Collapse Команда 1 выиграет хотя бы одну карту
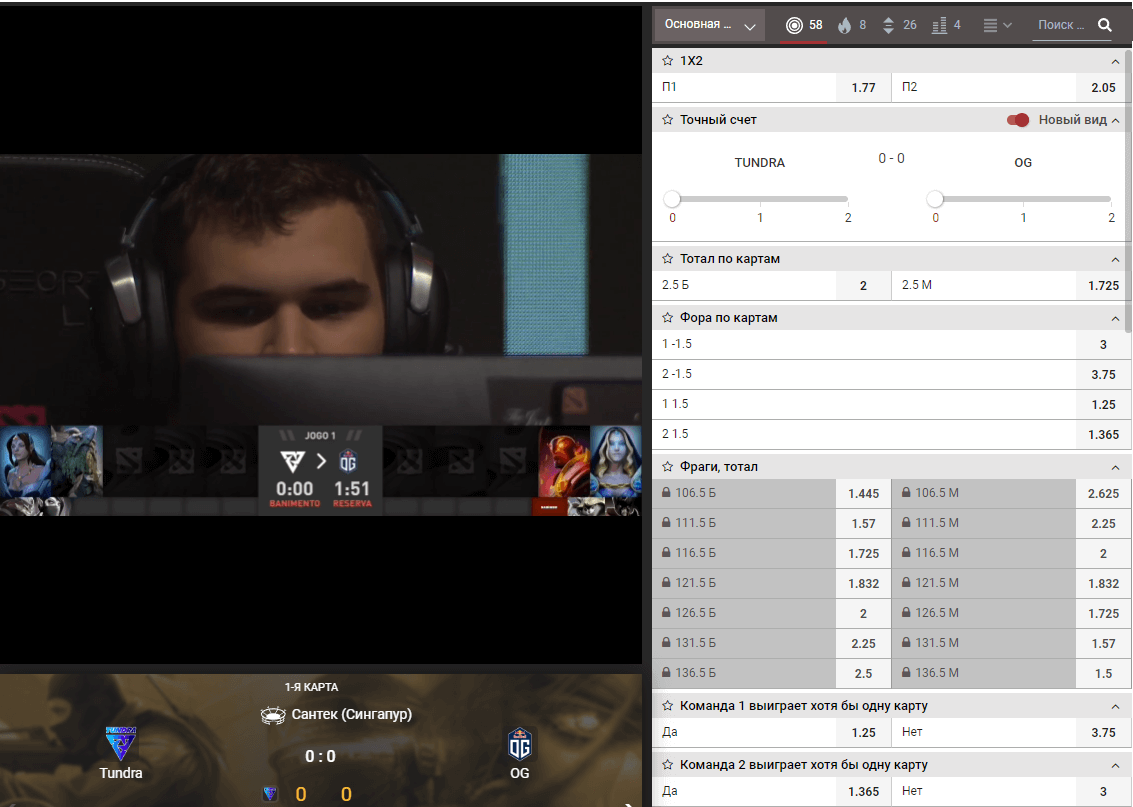 1115,707
